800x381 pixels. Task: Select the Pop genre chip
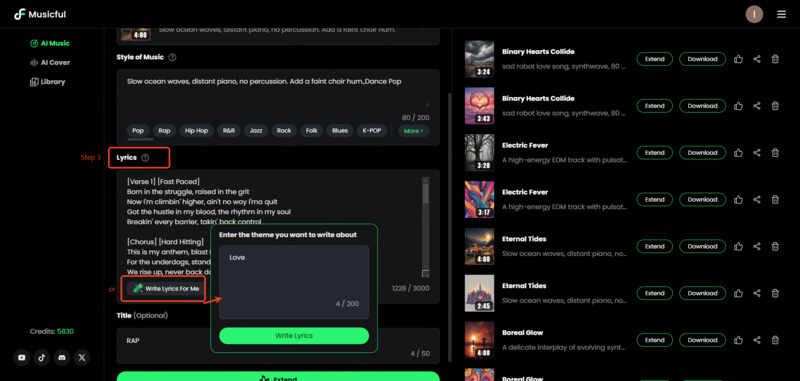(138, 131)
